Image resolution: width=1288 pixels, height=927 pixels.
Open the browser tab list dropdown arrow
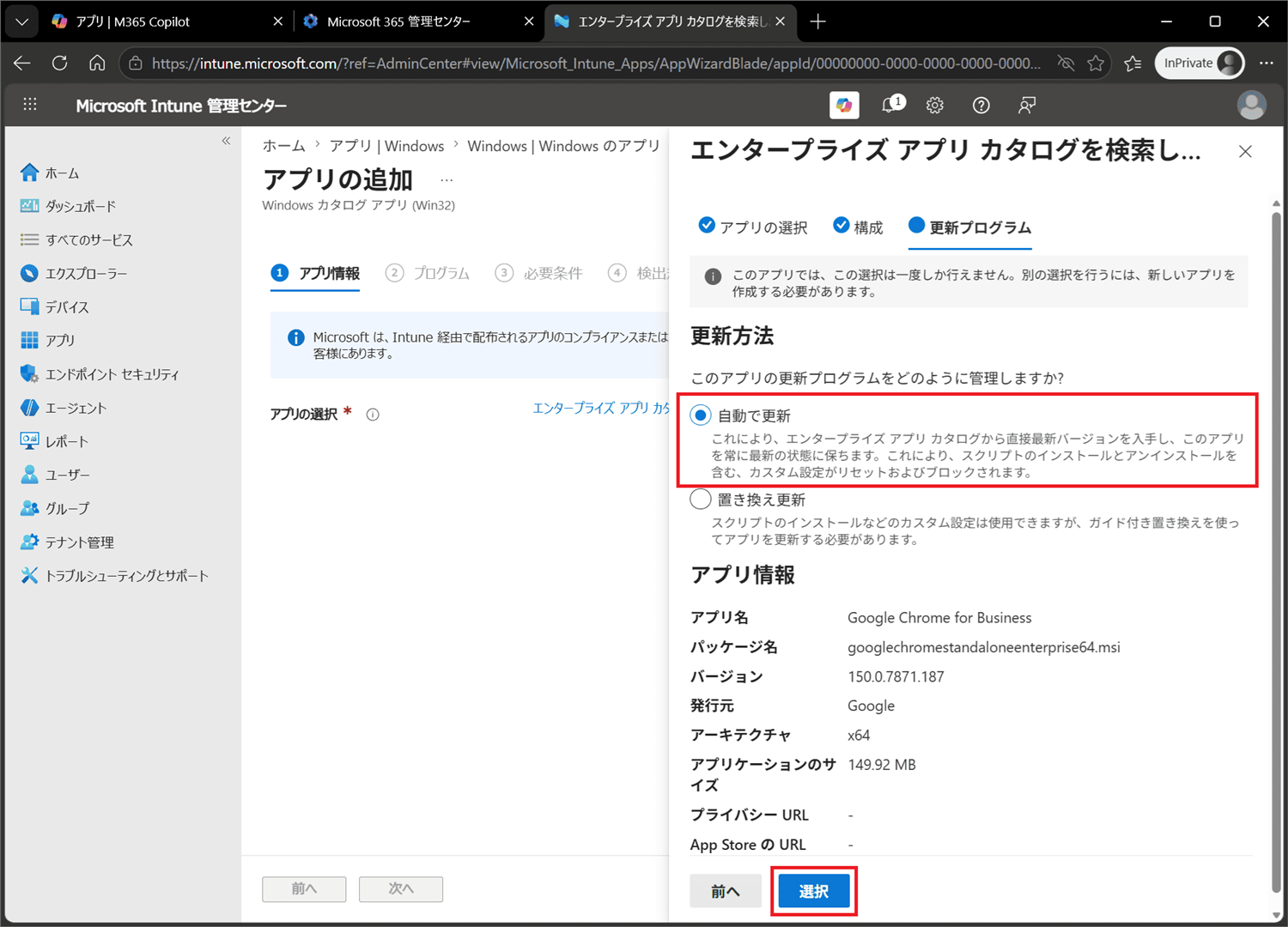click(x=21, y=21)
